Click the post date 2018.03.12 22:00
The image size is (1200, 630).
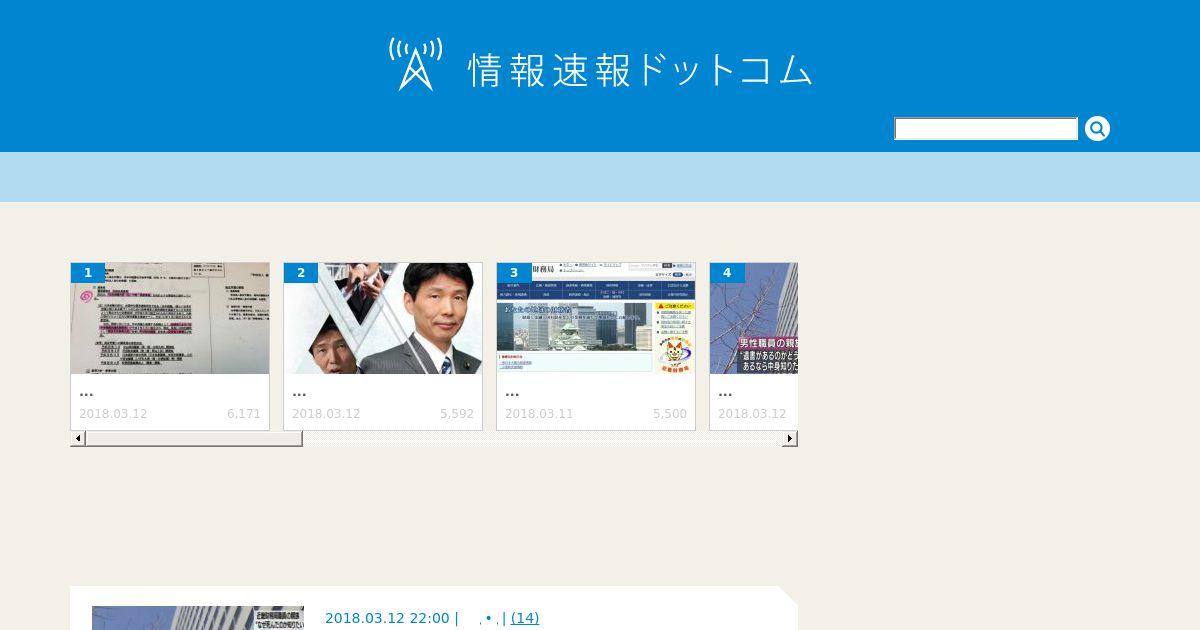coord(387,618)
